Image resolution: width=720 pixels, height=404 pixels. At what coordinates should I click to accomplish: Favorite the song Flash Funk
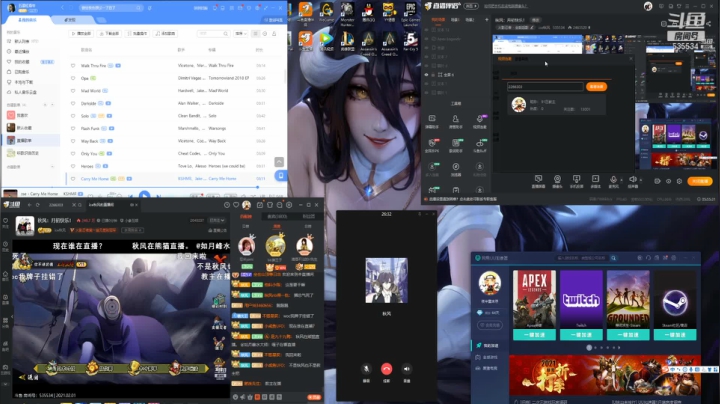click(73, 129)
